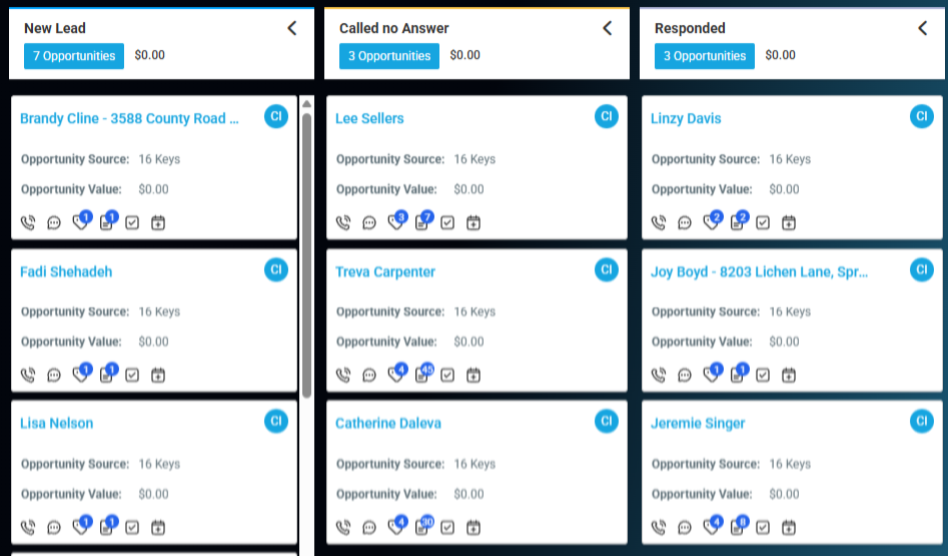Collapse the Responded column
Image resolution: width=948 pixels, height=556 pixels.
point(922,28)
